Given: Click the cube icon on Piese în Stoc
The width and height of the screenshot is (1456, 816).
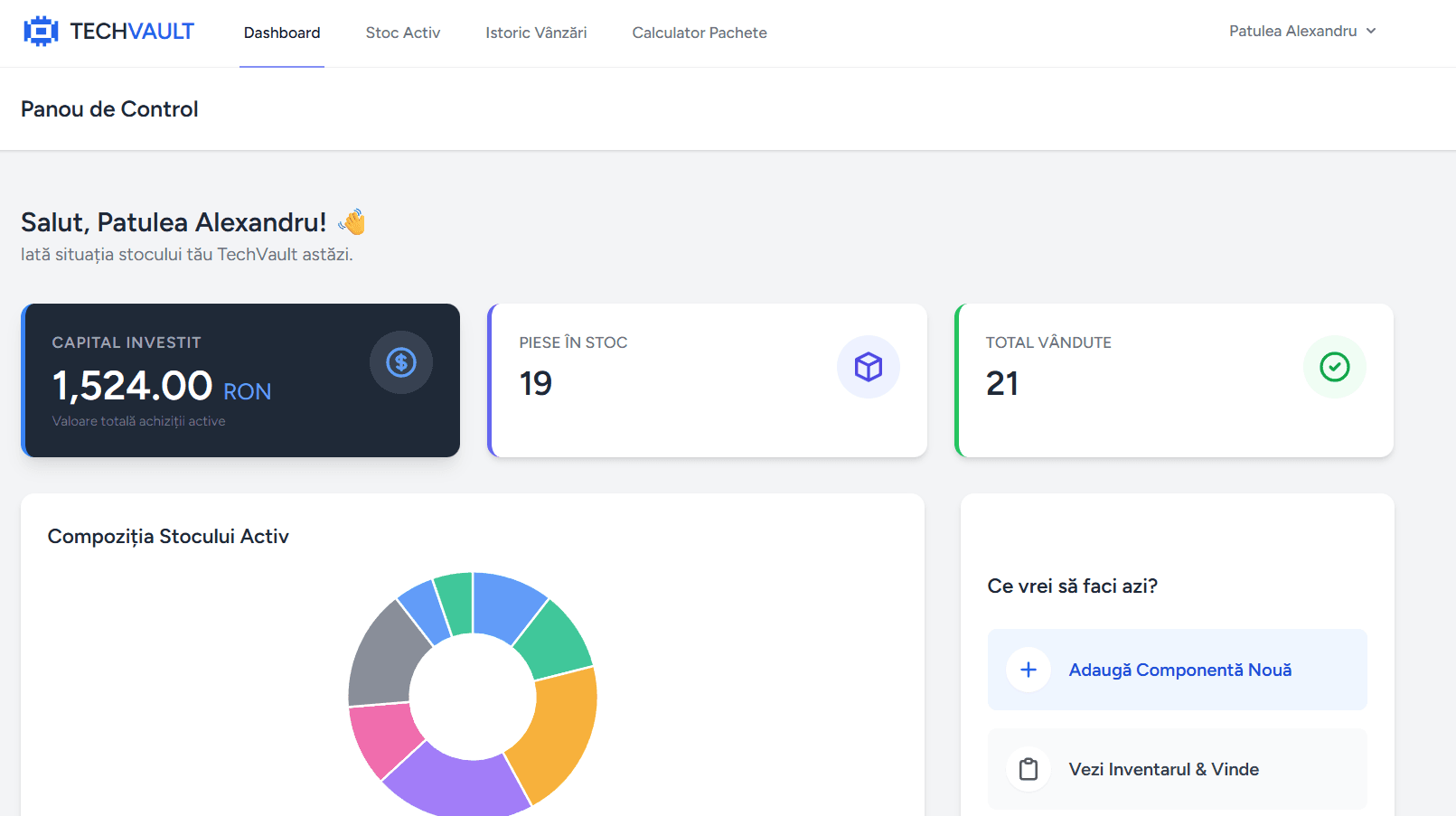Looking at the screenshot, I should [x=868, y=367].
